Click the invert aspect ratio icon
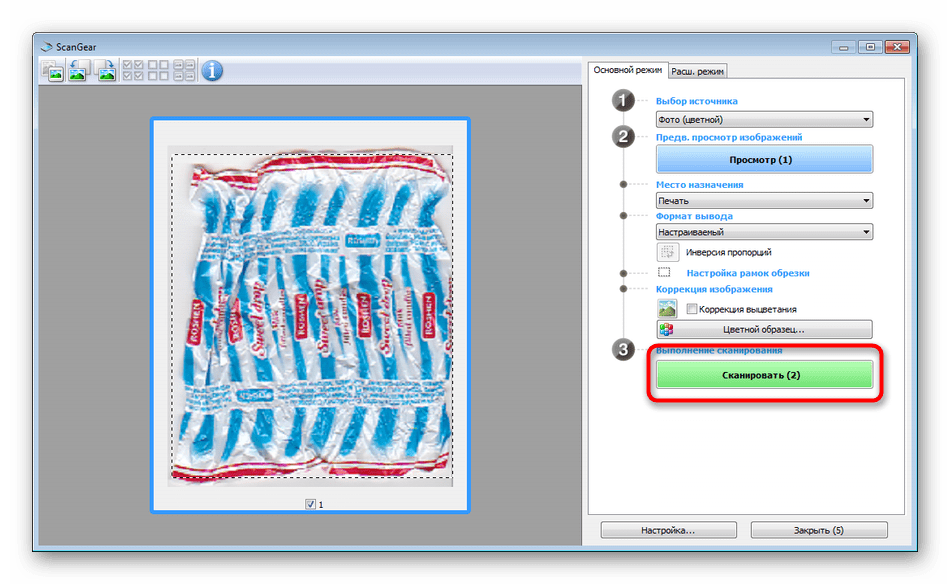This screenshot has width=950, height=584. click(667, 252)
